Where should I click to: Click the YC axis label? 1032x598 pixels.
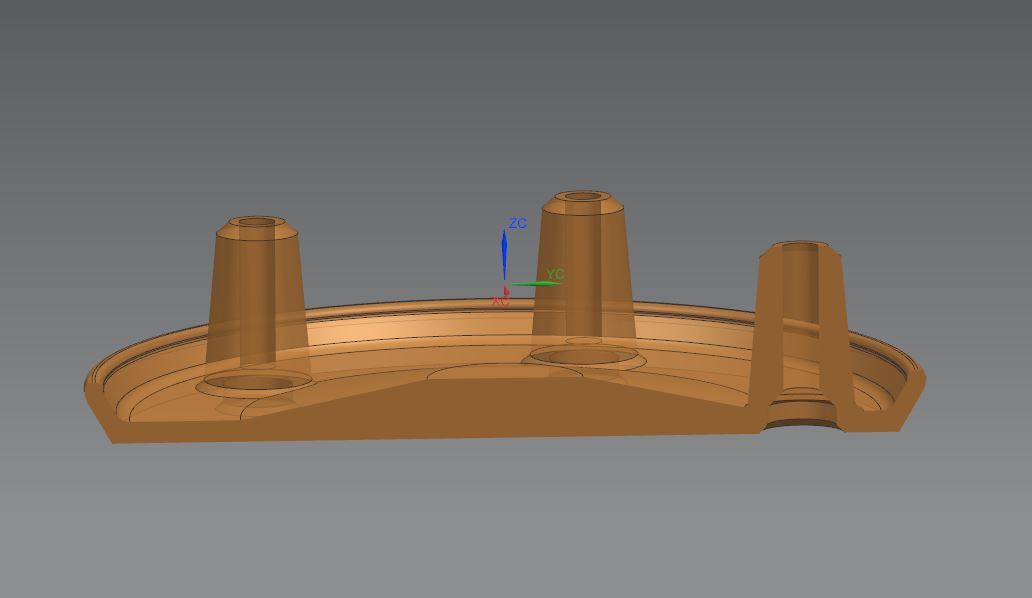(554, 271)
